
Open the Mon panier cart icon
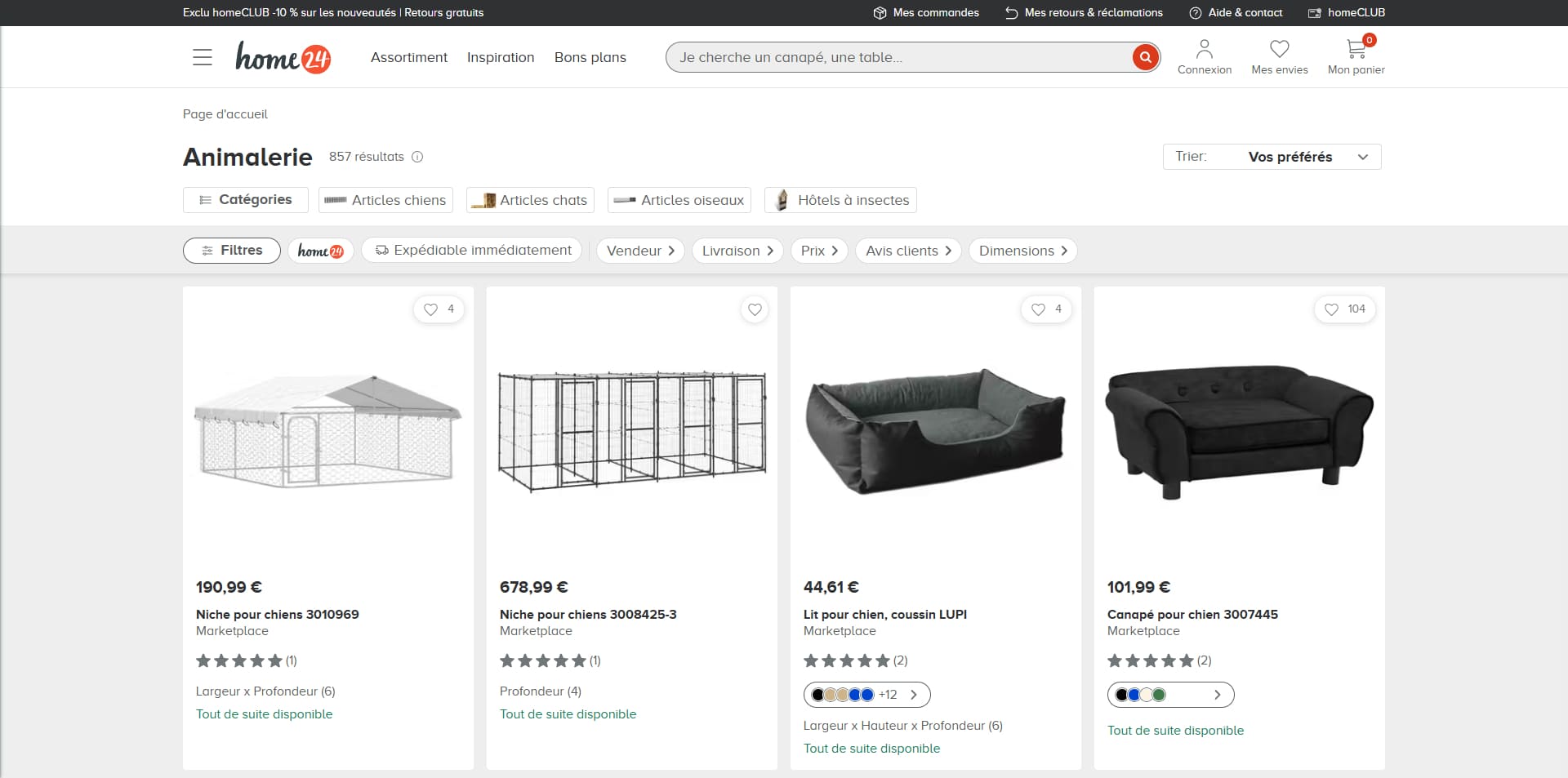tap(1356, 49)
